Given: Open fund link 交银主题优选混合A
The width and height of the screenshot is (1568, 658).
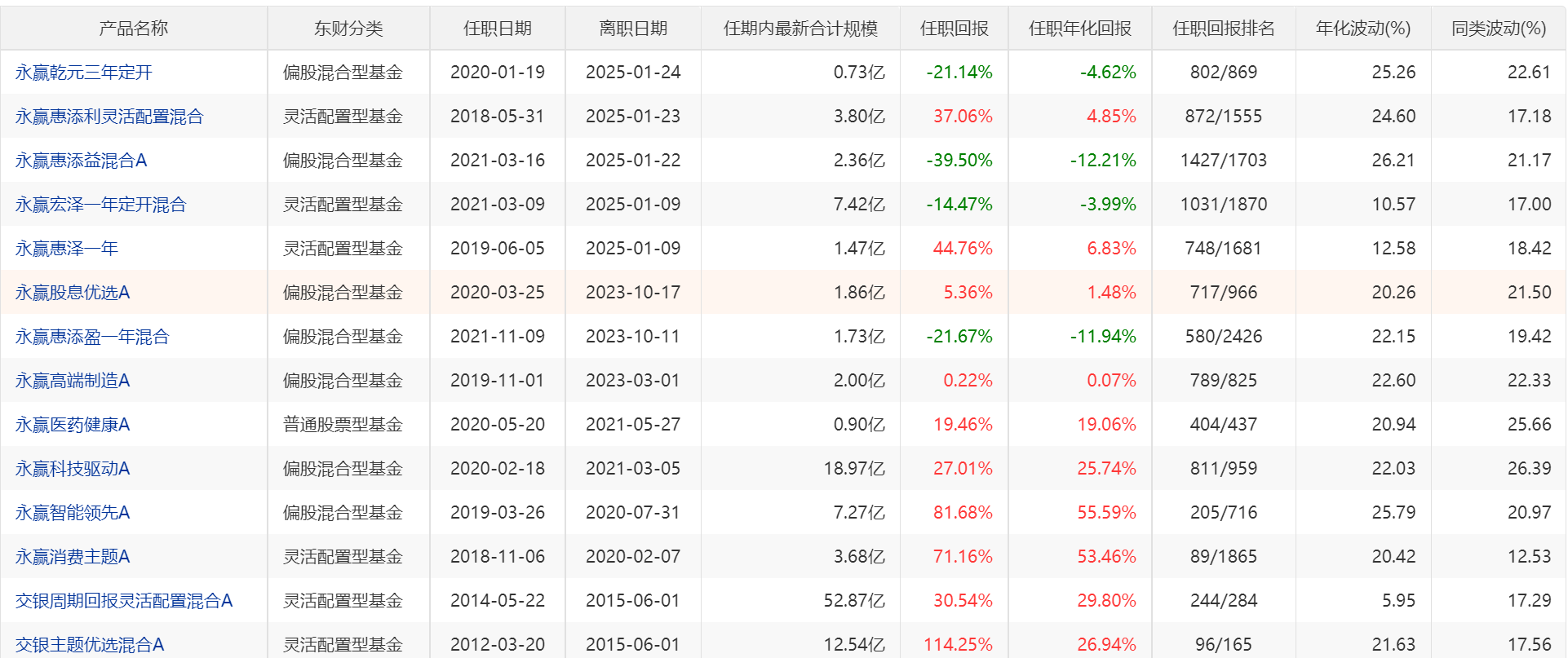Looking at the screenshot, I should (90, 645).
